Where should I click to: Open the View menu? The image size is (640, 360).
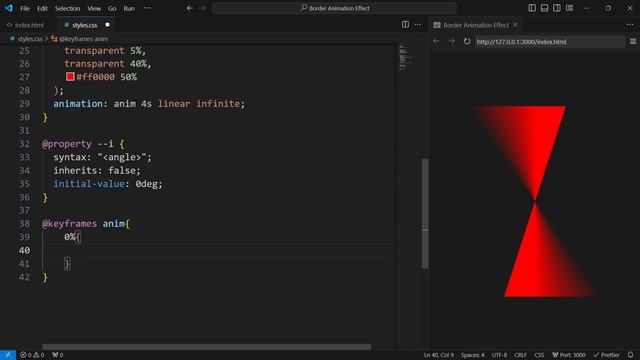(94, 8)
